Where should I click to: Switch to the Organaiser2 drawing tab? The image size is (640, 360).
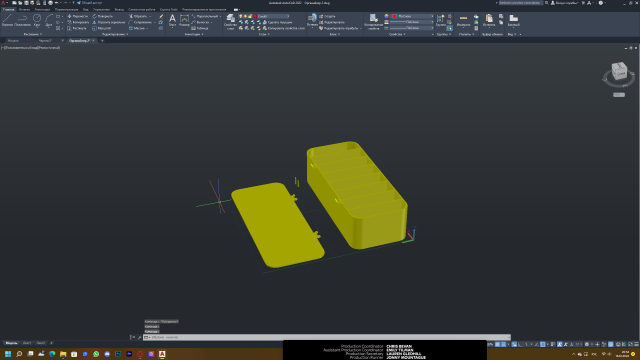coord(79,41)
